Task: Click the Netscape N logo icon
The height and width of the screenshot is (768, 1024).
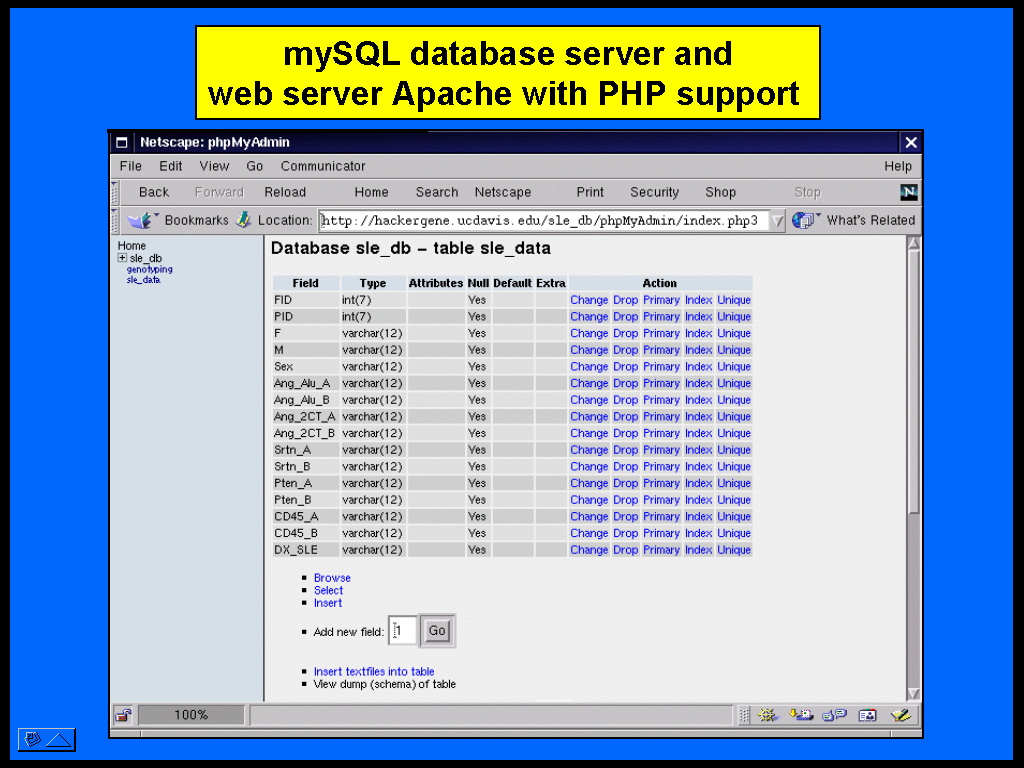Action: point(908,192)
